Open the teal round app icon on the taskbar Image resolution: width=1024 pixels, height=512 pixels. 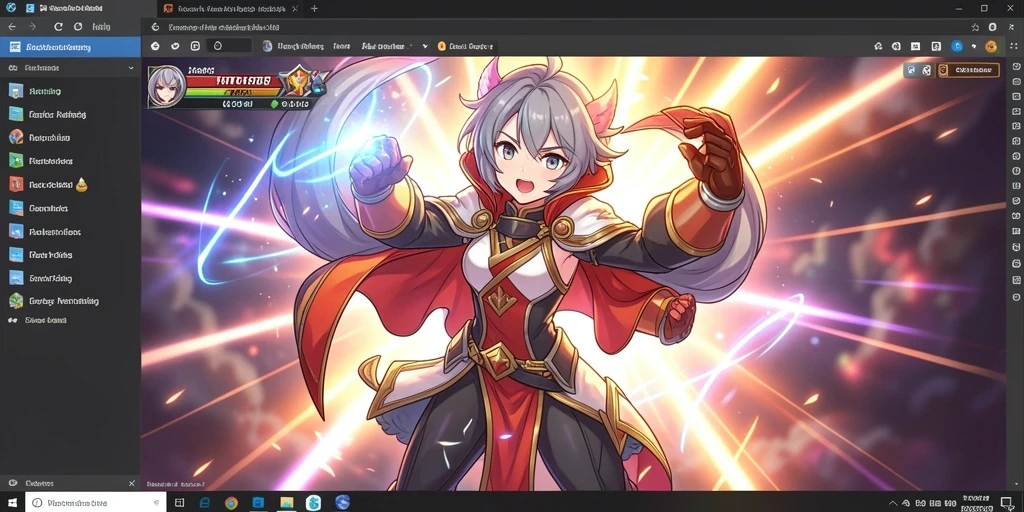(x=314, y=502)
